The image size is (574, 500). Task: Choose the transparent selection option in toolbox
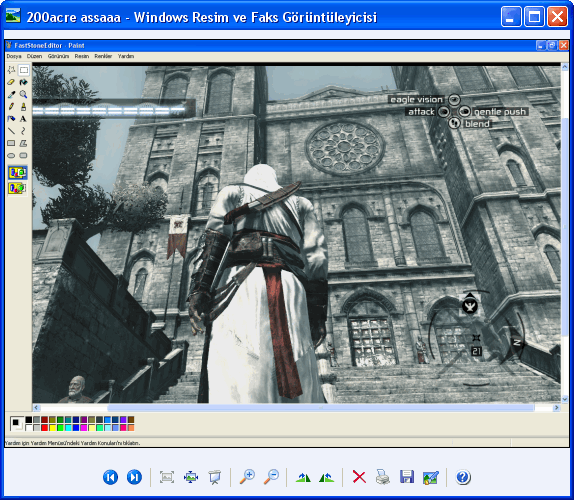pyautogui.click(x=18, y=188)
